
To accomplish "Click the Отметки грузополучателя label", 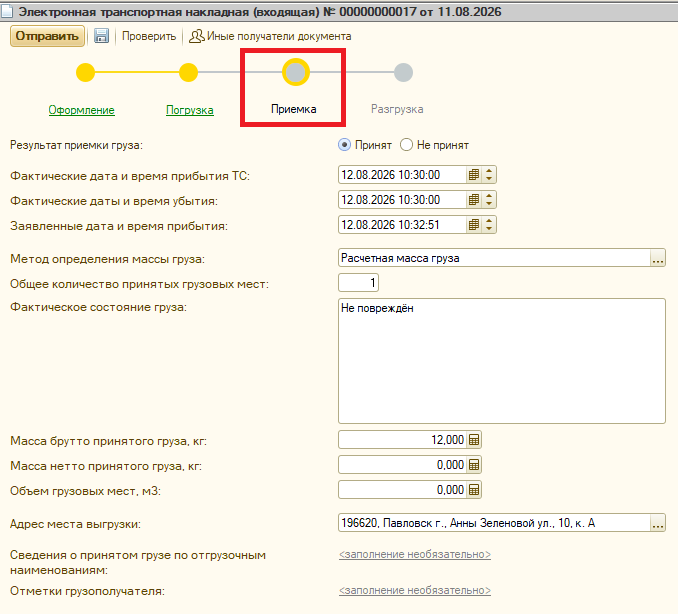I will pos(87,591).
